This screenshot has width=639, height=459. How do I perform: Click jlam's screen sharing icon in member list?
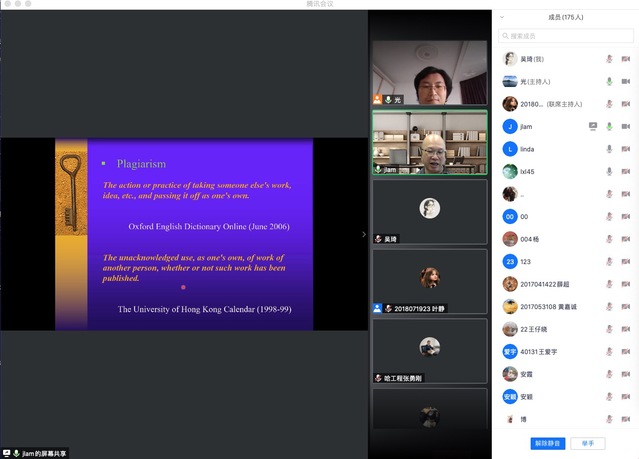pyautogui.click(x=593, y=127)
